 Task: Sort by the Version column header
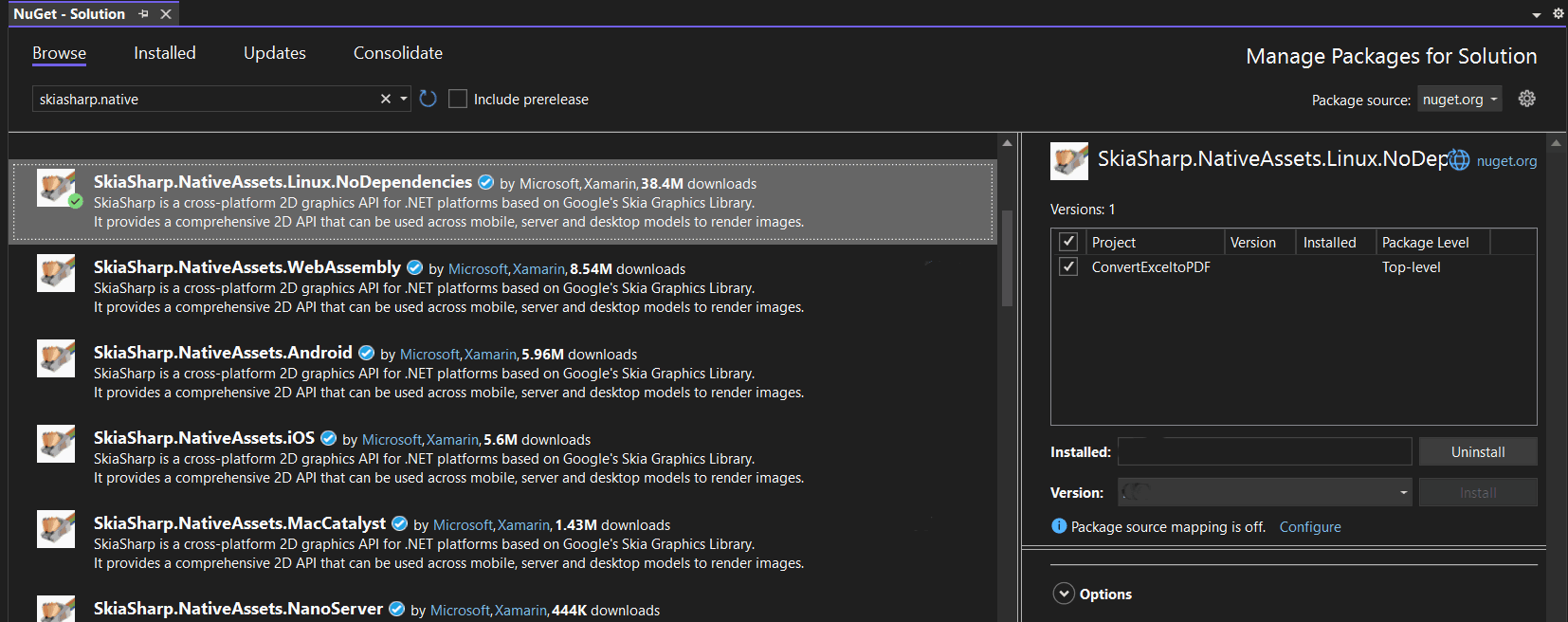point(1260,242)
